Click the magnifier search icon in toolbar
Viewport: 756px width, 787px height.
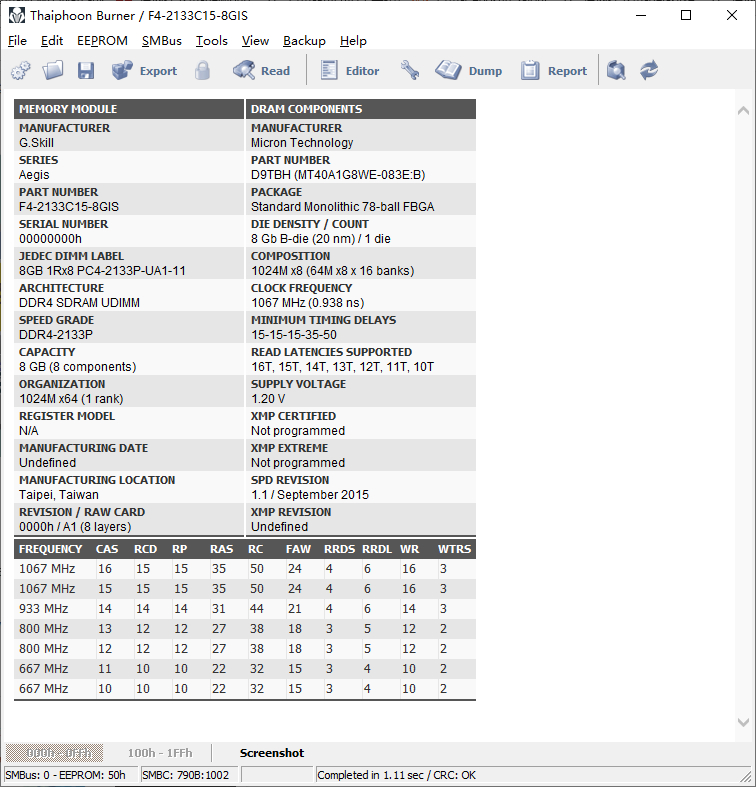(x=616, y=71)
